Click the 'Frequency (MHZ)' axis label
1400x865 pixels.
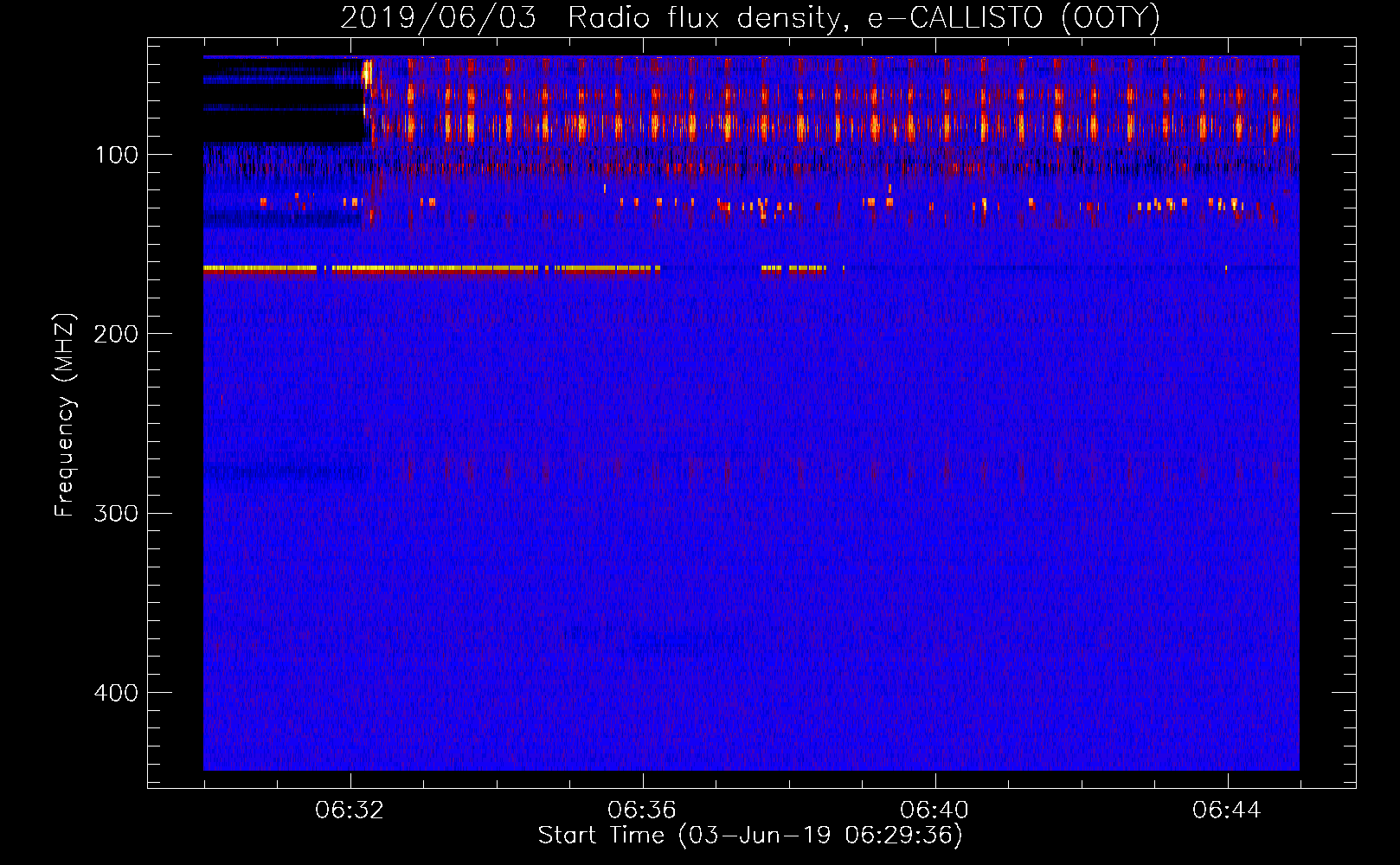coord(65,415)
